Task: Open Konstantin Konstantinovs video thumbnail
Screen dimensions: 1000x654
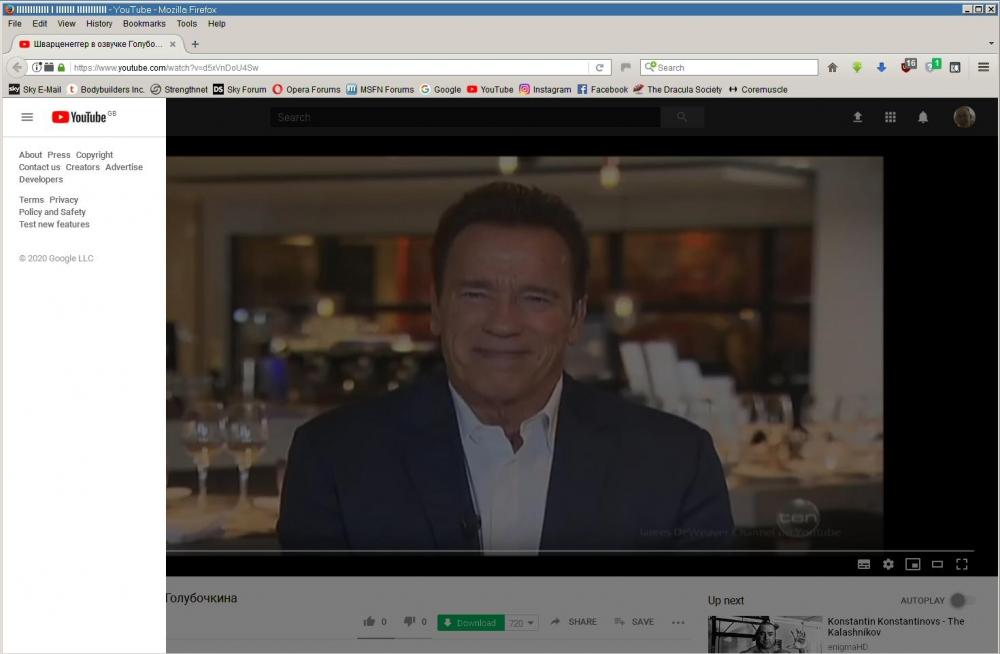Action: tap(765, 634)
